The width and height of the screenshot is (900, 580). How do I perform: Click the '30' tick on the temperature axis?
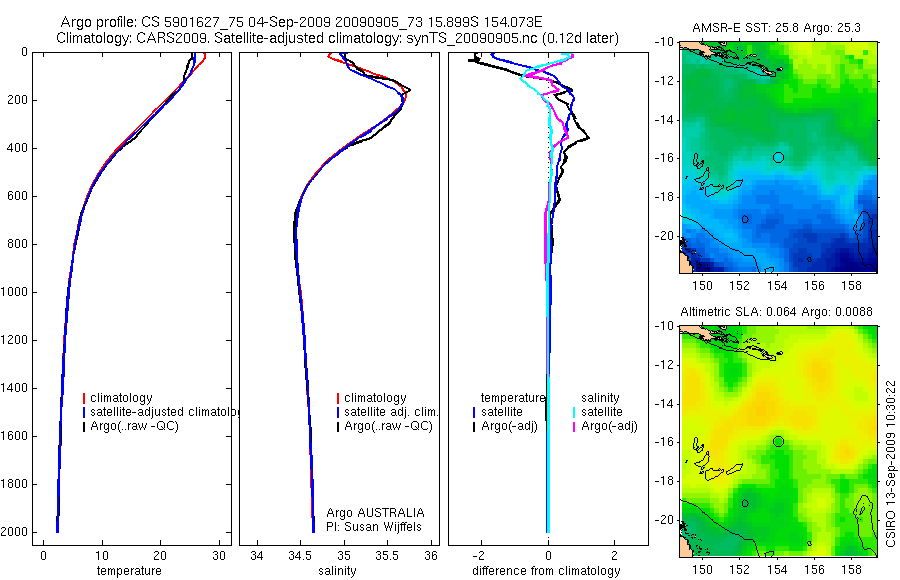(x=219, y=556)
